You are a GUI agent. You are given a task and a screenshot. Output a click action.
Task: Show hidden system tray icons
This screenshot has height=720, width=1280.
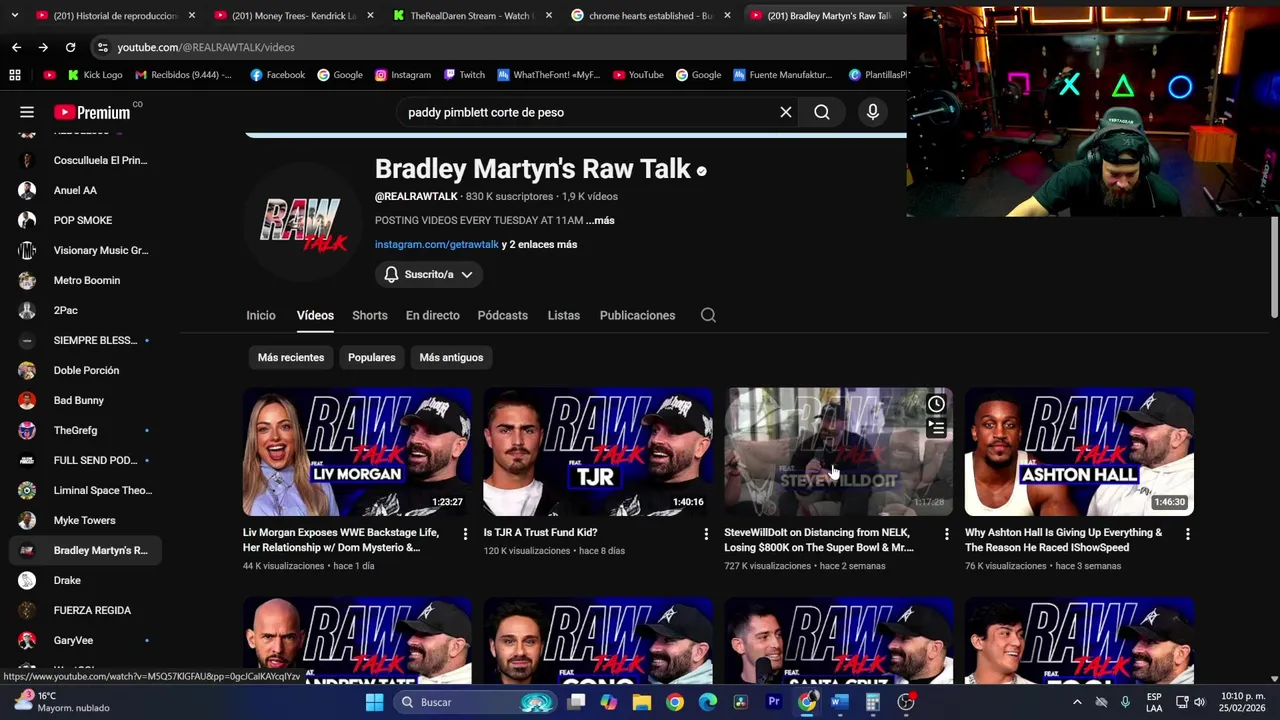[x=1077, y=702]
